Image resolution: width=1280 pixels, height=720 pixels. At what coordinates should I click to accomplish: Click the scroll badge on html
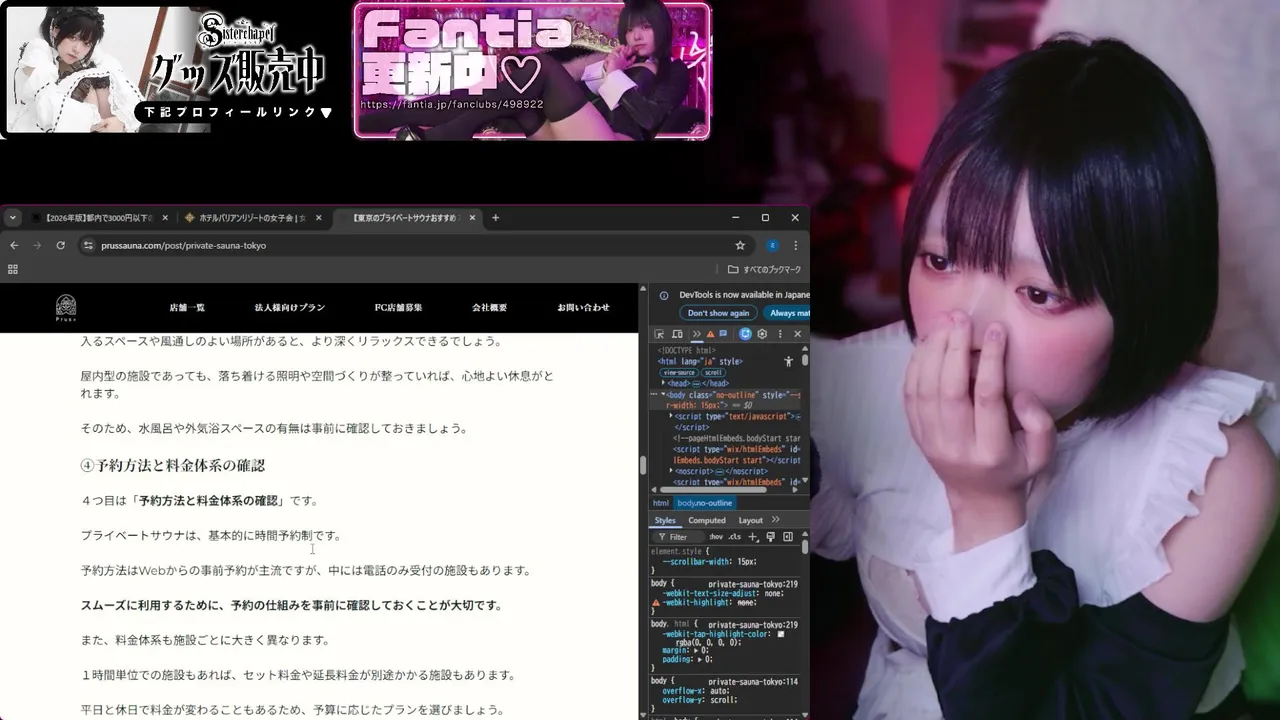tap(714, 372)
